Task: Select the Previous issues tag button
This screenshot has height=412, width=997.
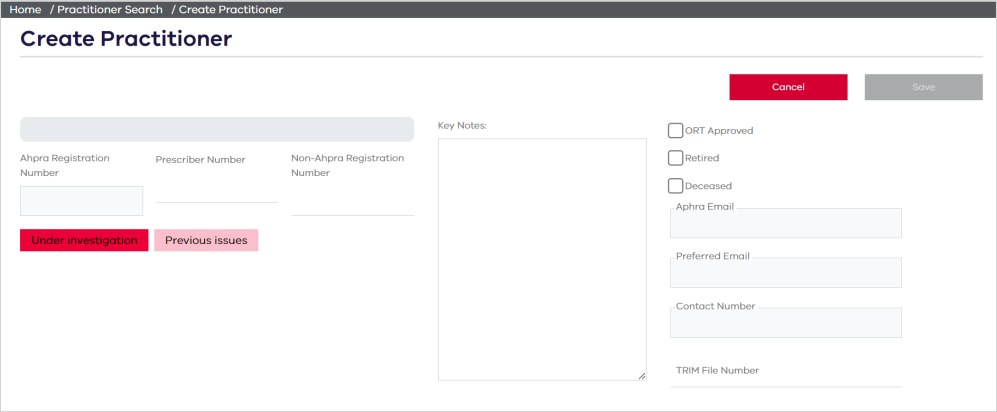Action: pos(206,240)
